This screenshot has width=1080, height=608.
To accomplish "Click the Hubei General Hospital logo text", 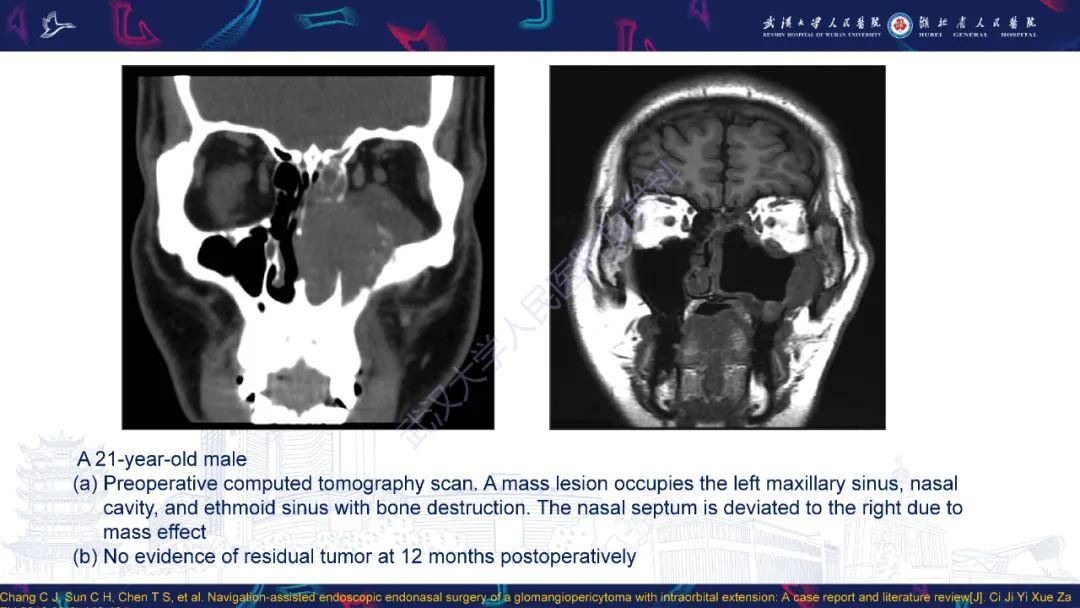I will pyautogui.click(x=977, y=25).
